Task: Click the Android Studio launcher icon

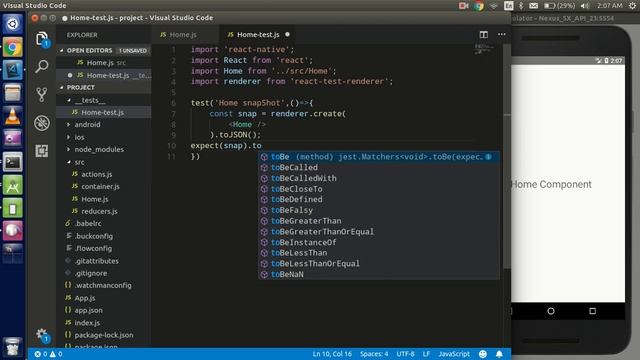Action: 13,186
